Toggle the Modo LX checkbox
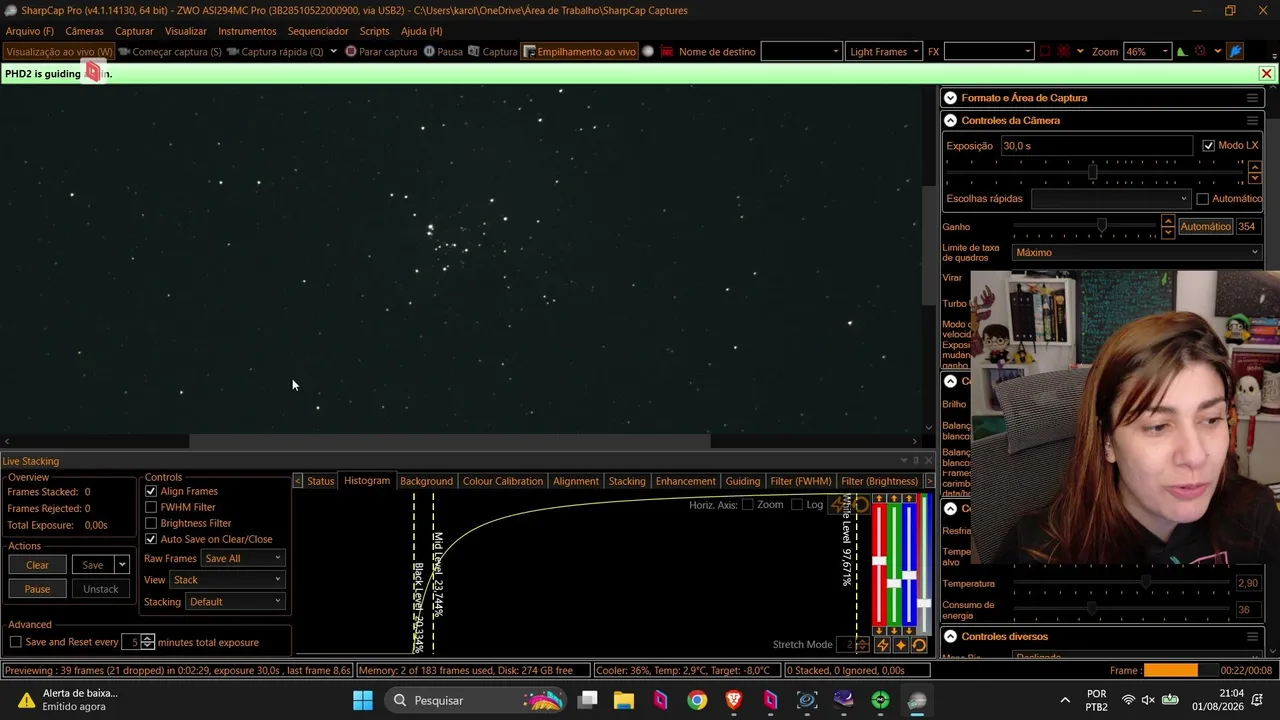This screenshot has width=1280, height=720. click(1208, 146)
